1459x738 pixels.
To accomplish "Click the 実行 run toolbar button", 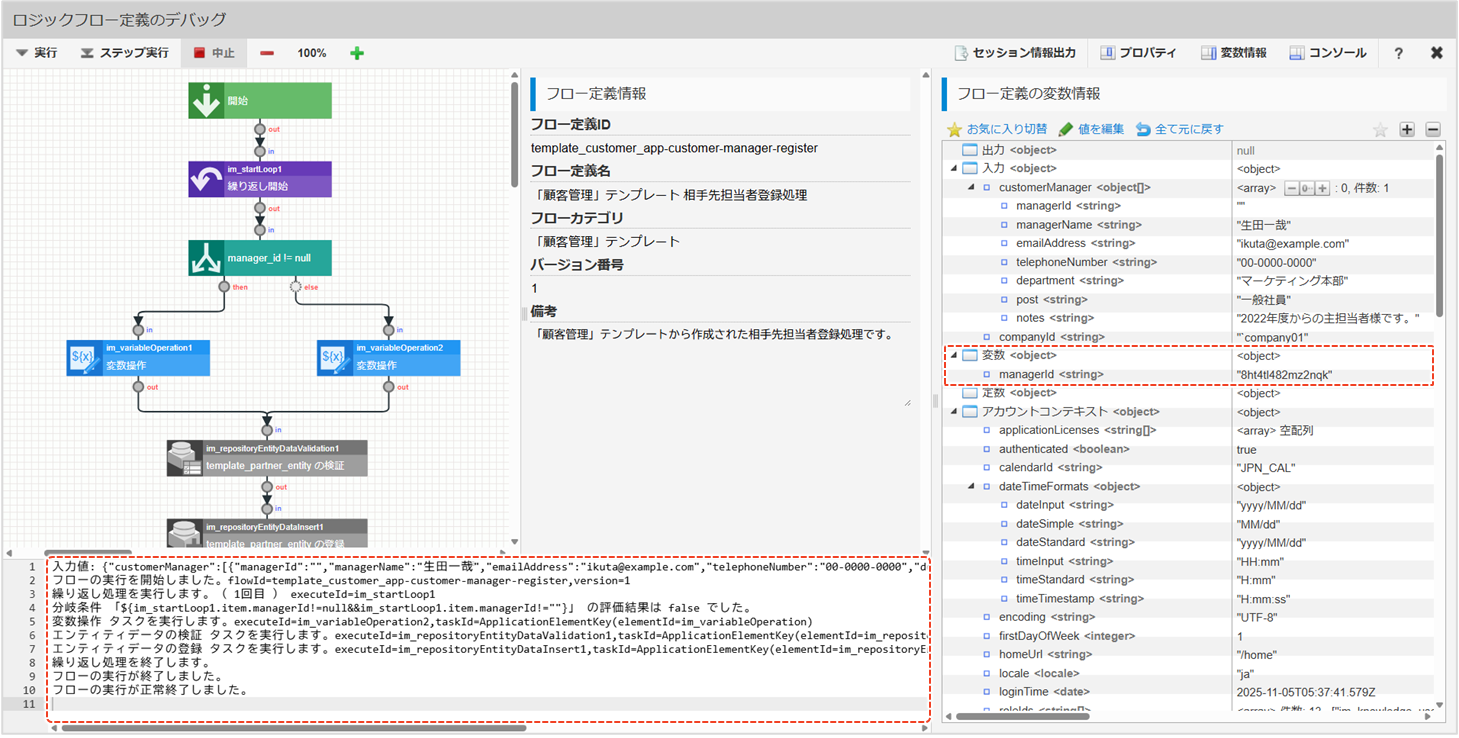I will [37, 53].
